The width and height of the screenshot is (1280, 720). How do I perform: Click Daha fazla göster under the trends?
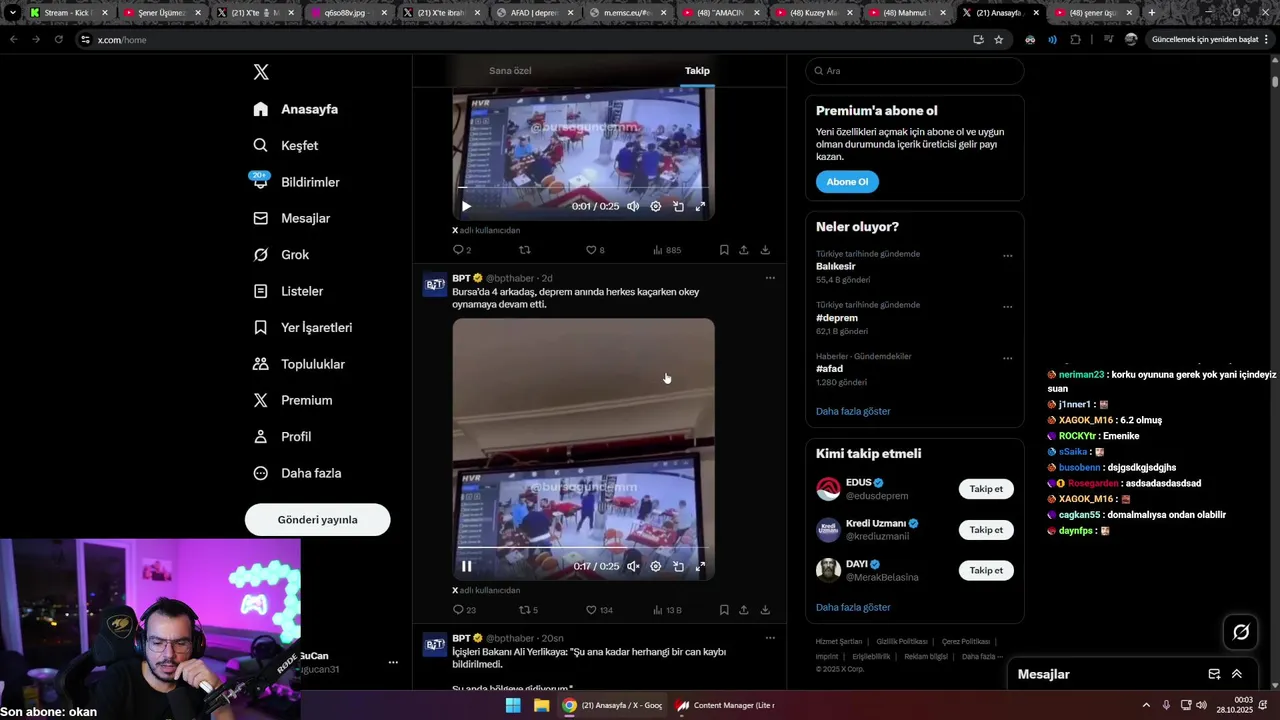[853, 411]
